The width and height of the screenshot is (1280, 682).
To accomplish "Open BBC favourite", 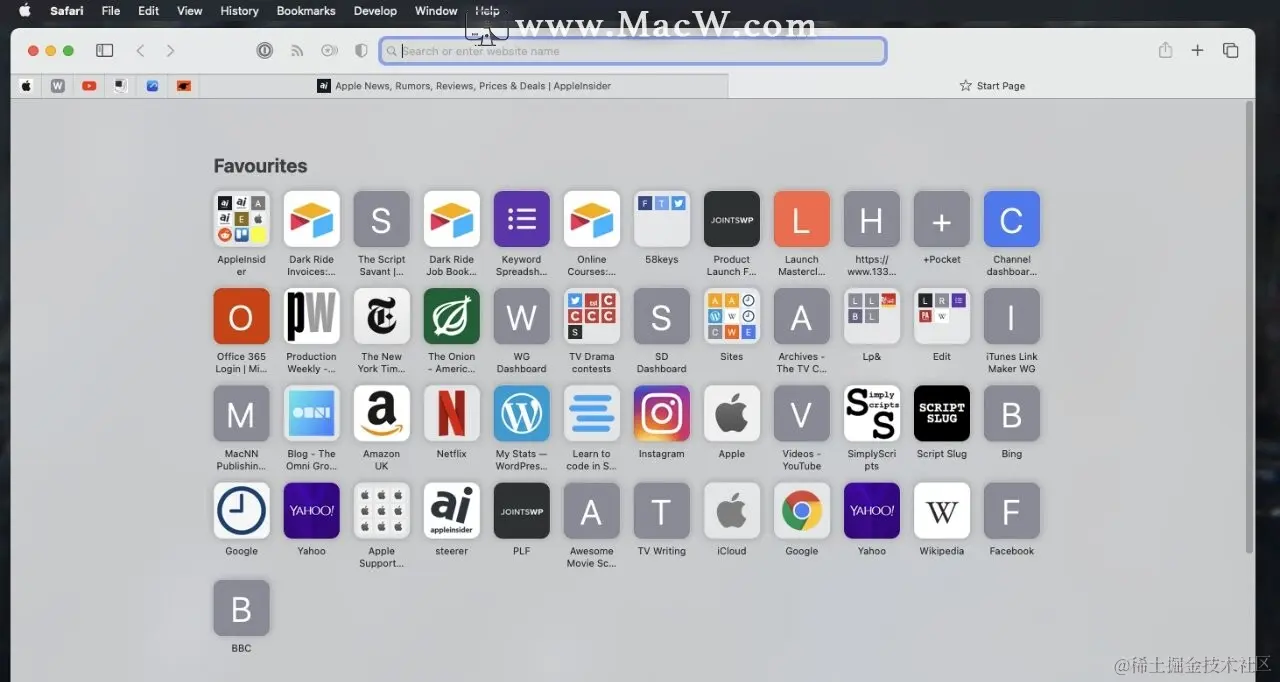I will point(241,607).
